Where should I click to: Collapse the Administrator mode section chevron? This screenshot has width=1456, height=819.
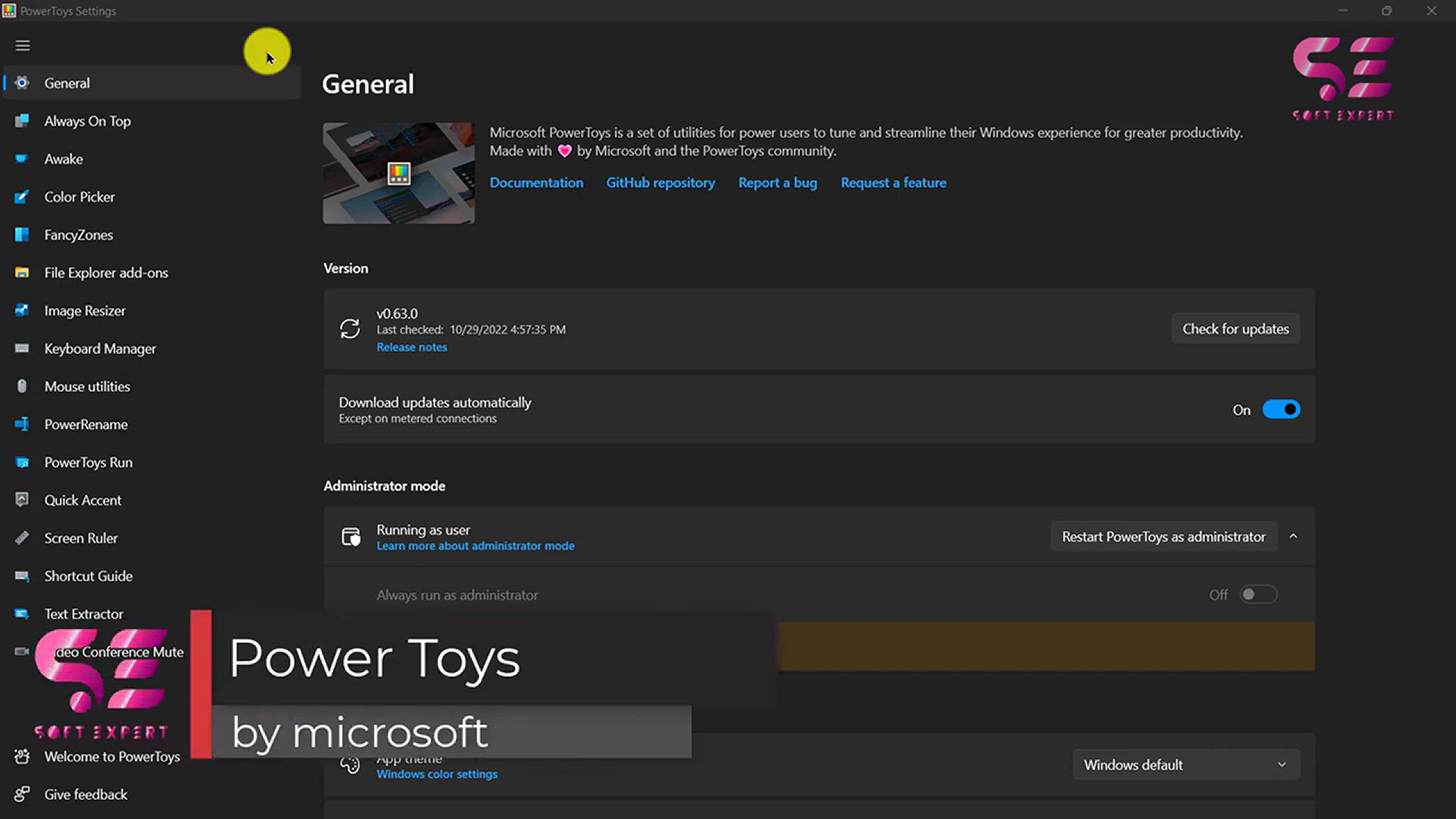pyautogui.click(x=1293, y=536)
